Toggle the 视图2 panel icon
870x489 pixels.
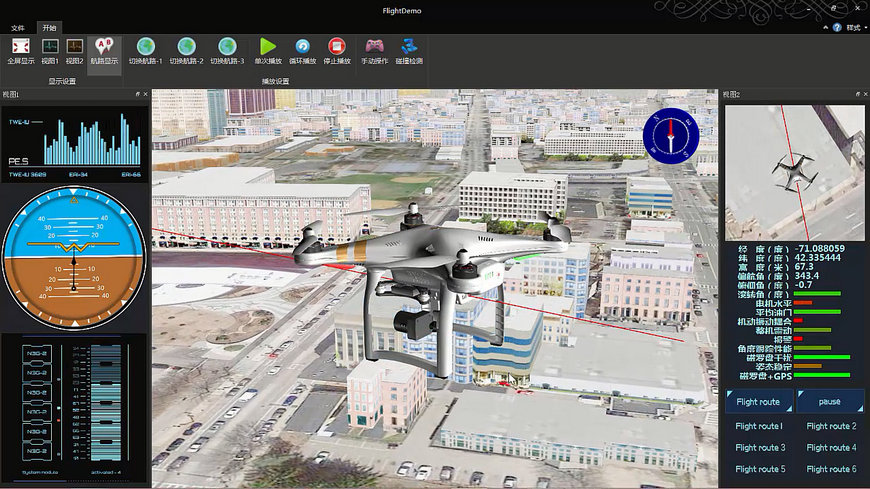[x=74, y=46]
